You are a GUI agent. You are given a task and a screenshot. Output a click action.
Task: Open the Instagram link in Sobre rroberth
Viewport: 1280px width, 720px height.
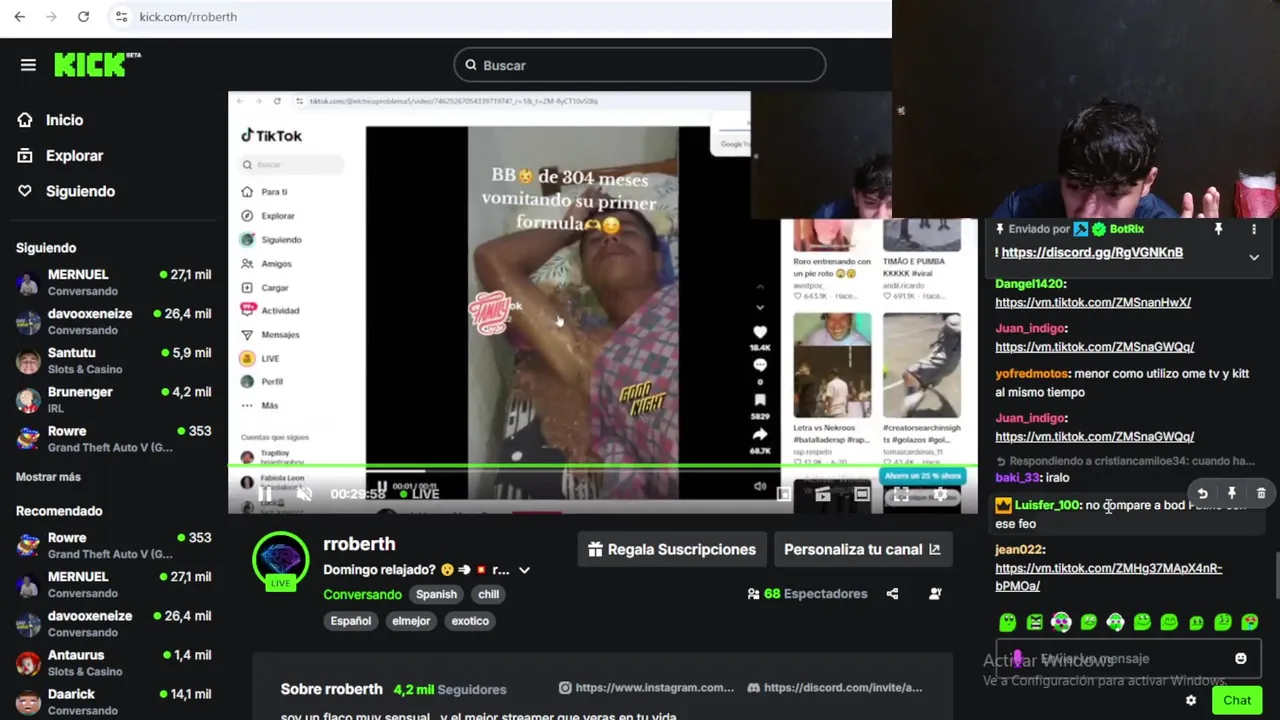coord(646,688)
